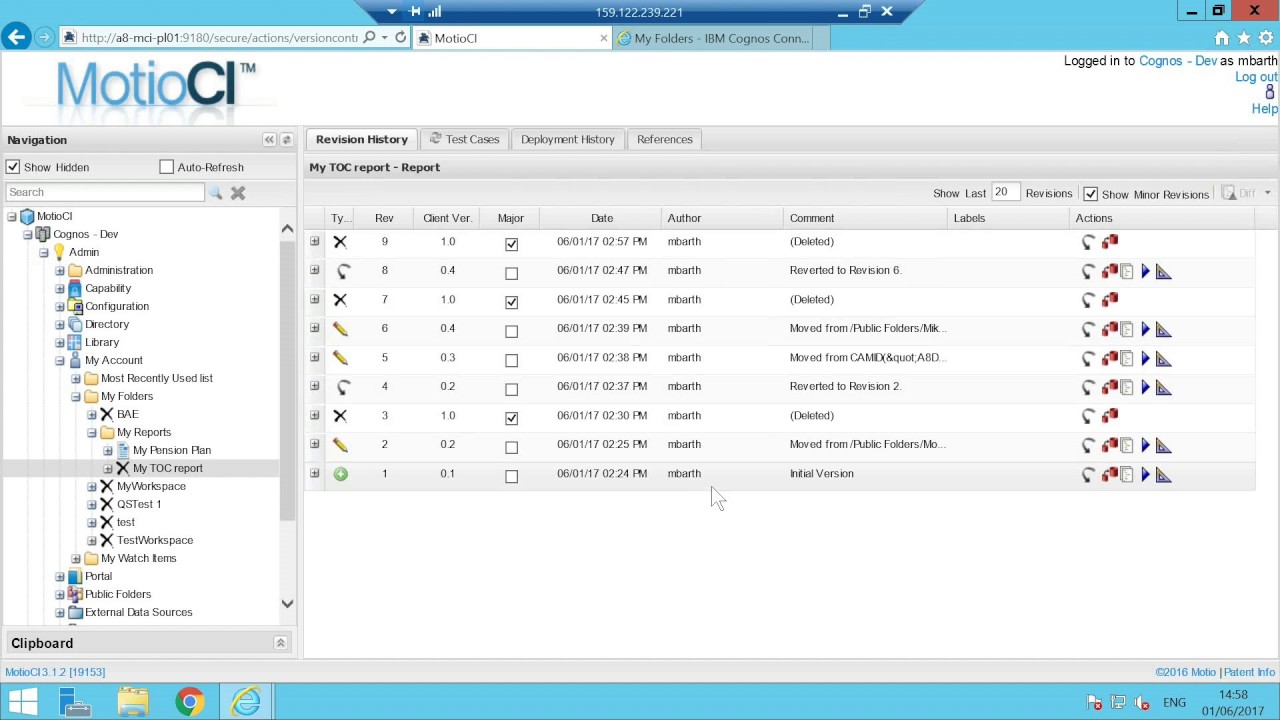Expand the MyWorkspace tree node
The width and height of the screenshot is (1280, 720).
point(92,486)
